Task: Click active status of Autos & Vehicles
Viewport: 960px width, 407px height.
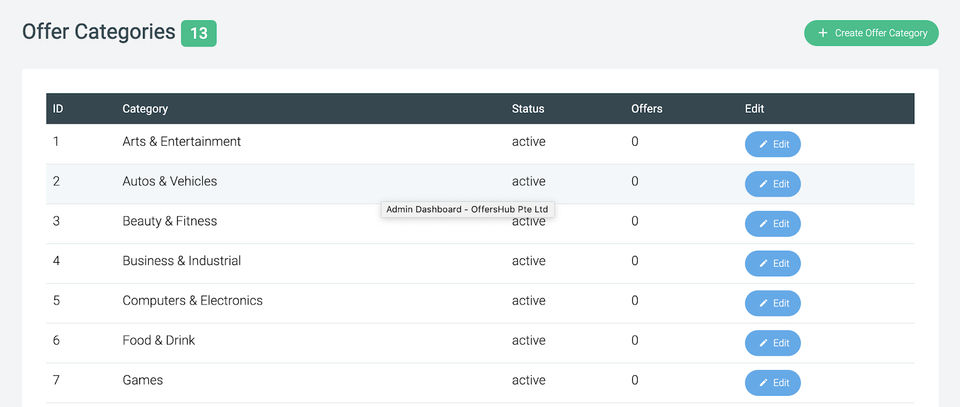Action: (528, 182)
